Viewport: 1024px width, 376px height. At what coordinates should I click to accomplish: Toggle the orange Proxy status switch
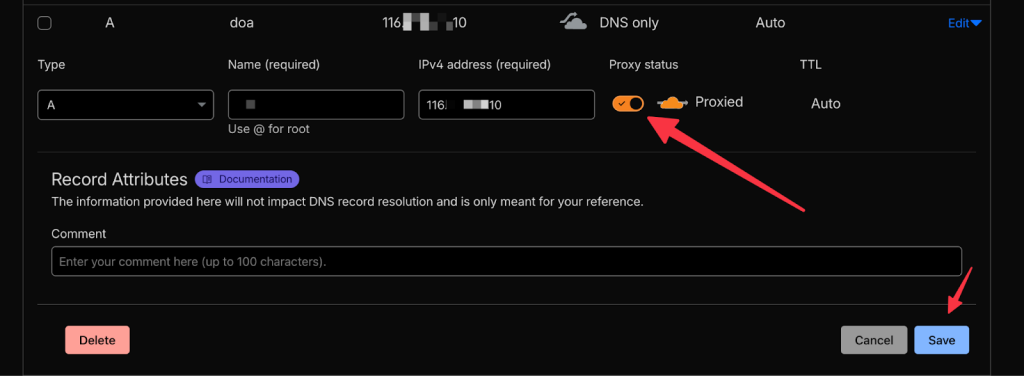click(628, 103)
